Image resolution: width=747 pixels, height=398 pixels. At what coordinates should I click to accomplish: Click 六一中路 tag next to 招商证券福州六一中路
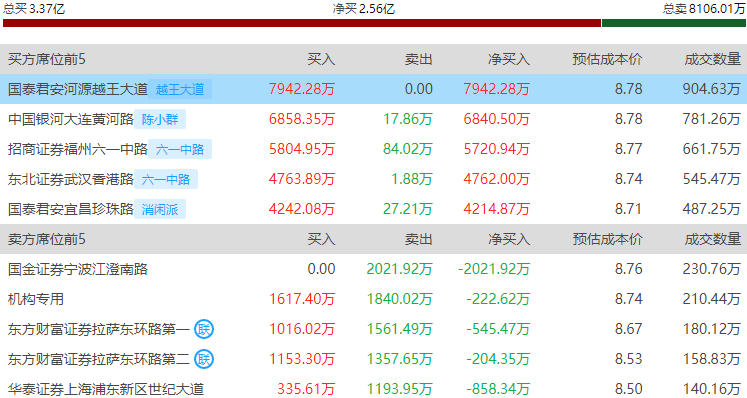pyautogui.click(x=180, y=149)
